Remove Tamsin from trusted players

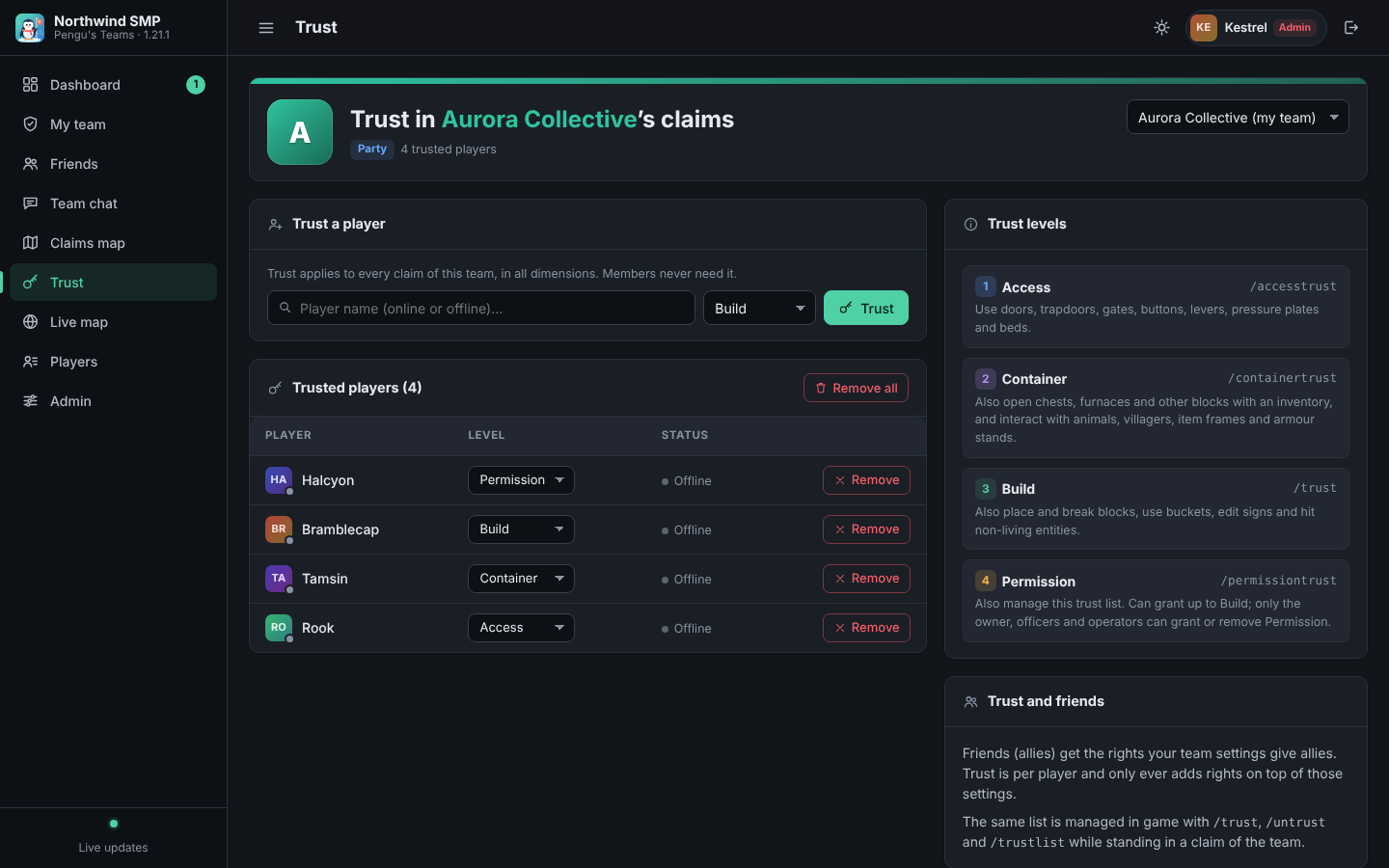866,579
